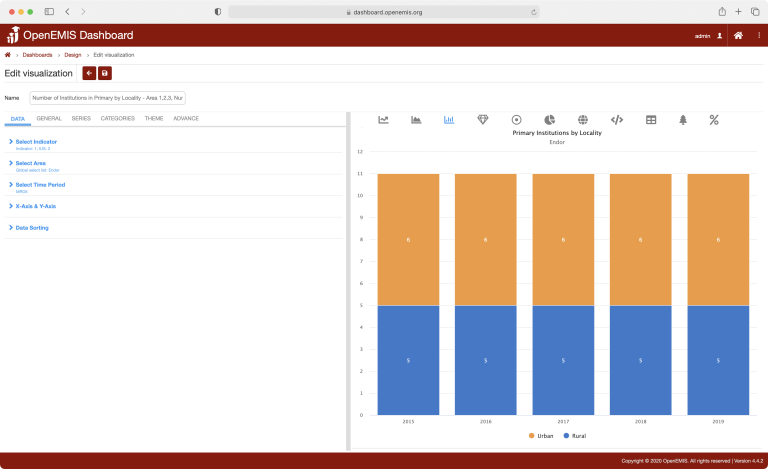Expand the Data Sorting section
Viewport: 768px width, 469px height.
(32, 227)
